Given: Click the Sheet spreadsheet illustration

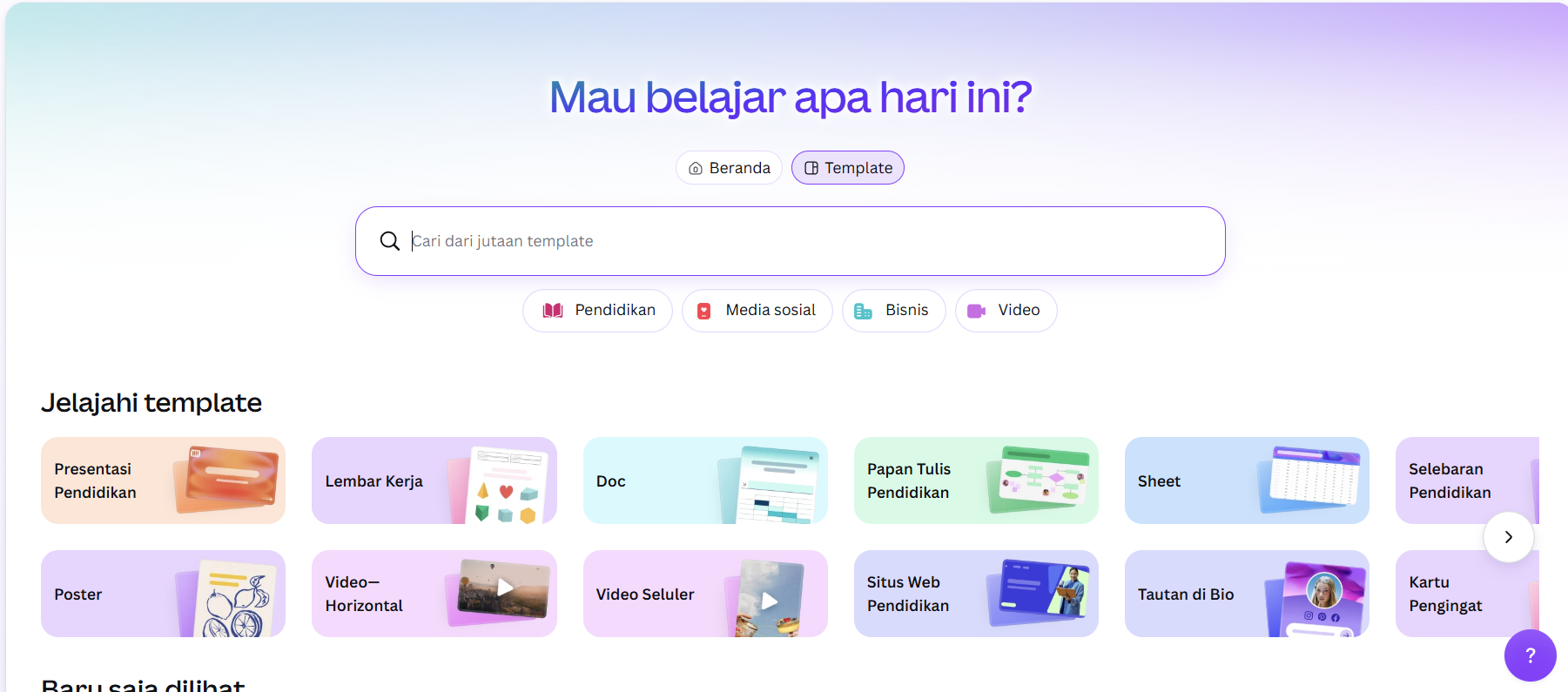Looking at the screenshot, I should point(1309,479).
